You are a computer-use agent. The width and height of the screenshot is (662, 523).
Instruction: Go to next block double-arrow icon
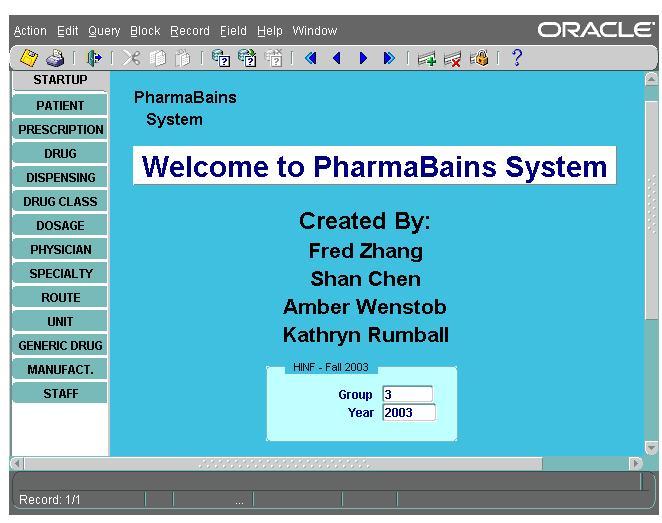[389, 58]
